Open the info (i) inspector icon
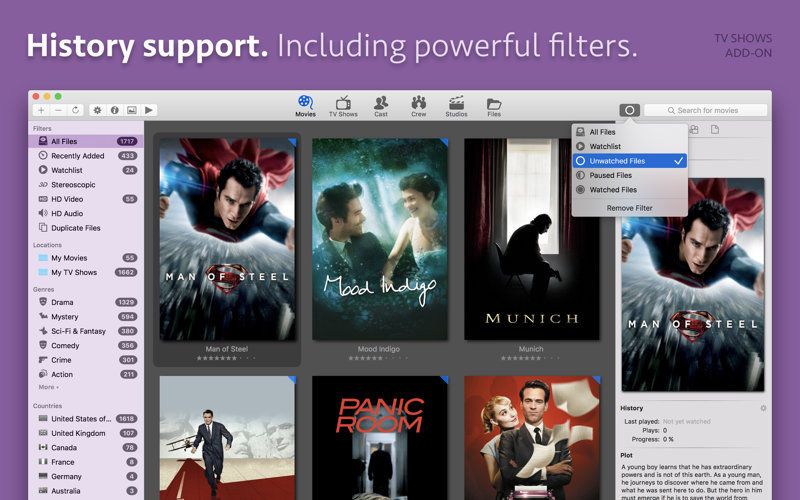 pos(114,110)
